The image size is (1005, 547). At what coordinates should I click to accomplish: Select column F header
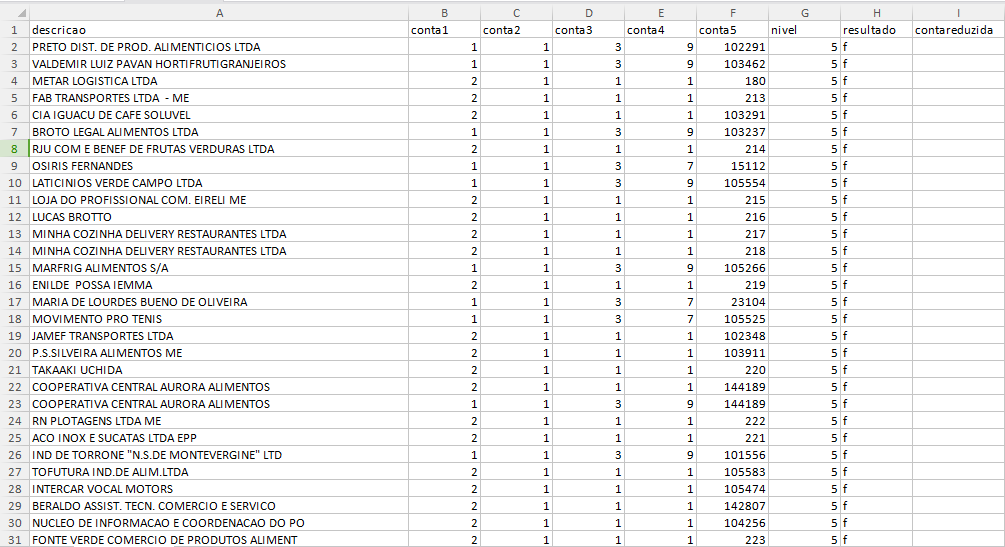(x=733, y=13)
